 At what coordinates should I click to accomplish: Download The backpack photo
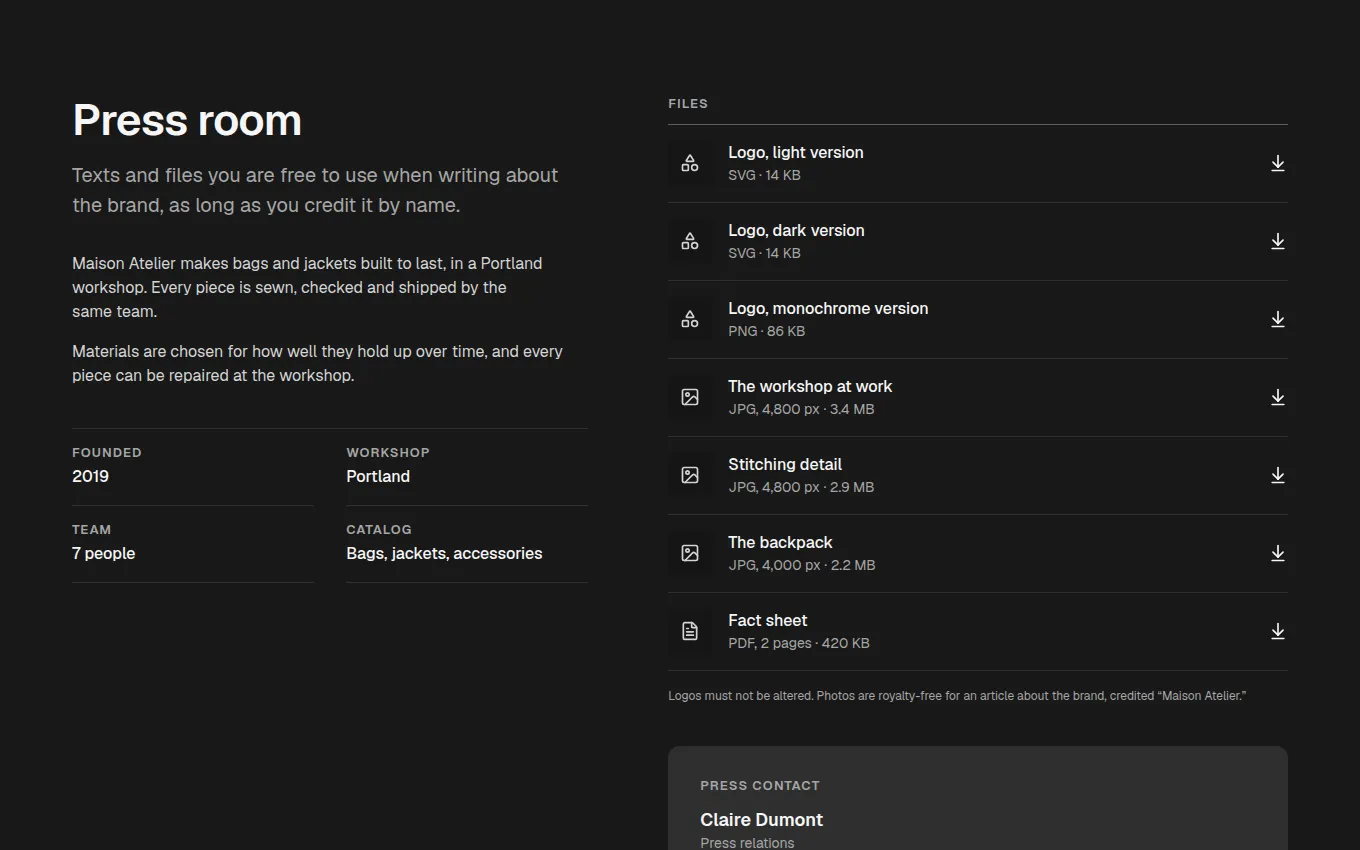(1277, 553)
